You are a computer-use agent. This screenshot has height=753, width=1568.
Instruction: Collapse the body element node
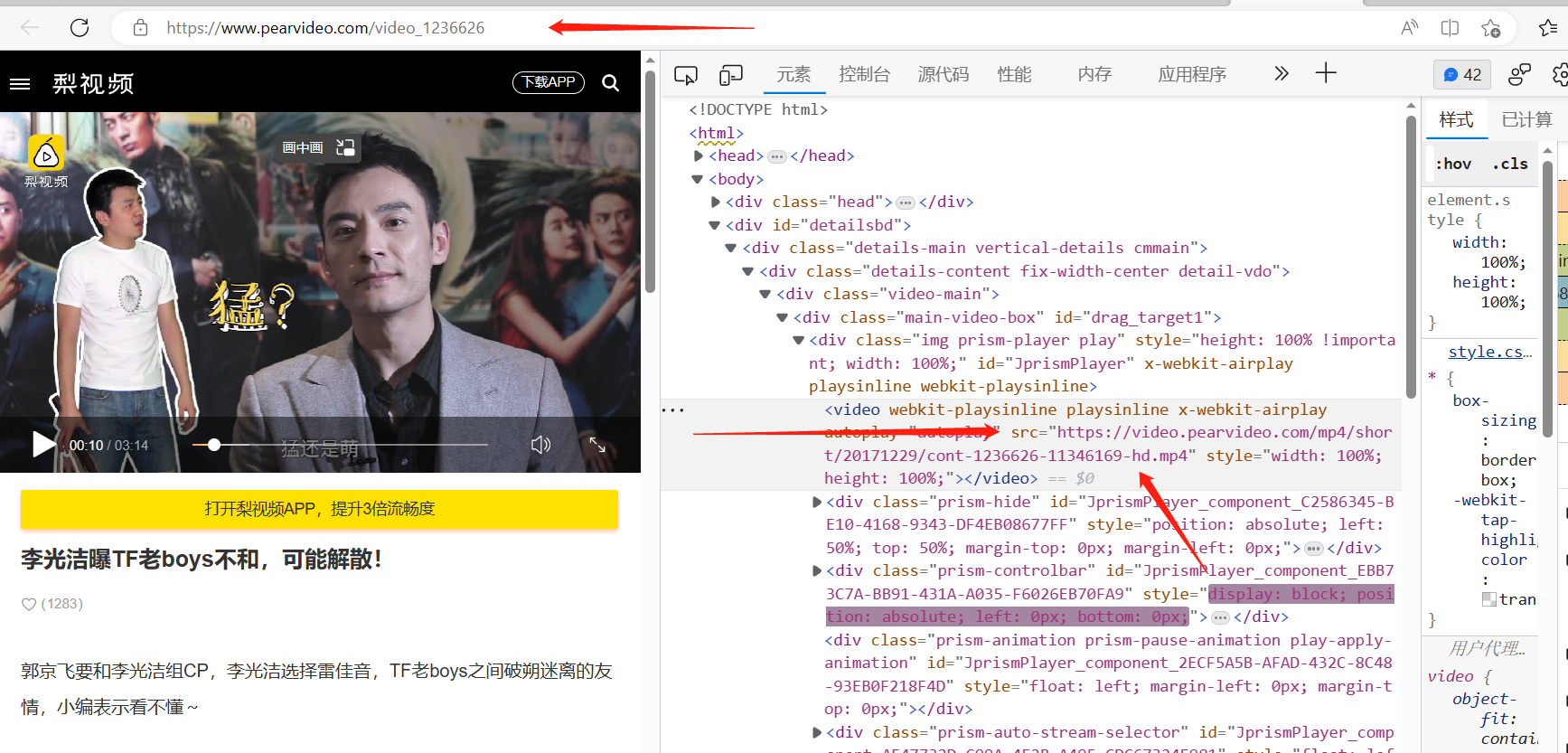tap(698, 179)
